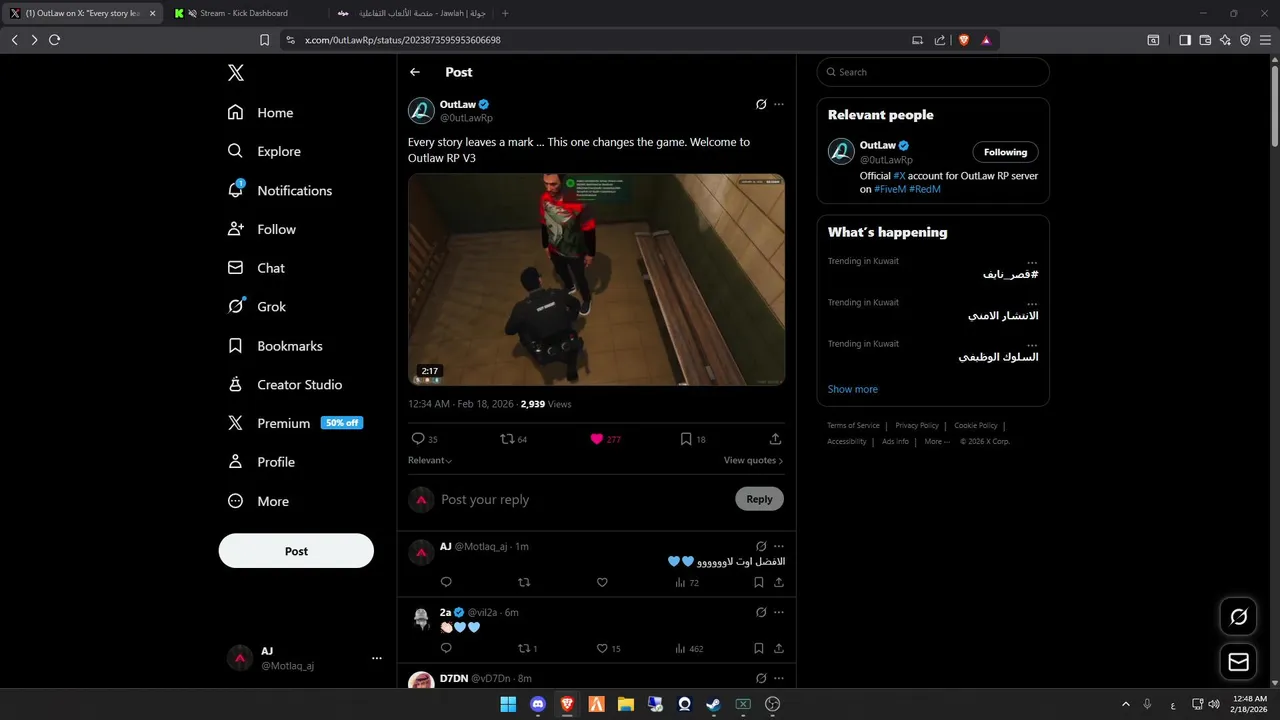Image resolution: width=1280 pixels, height=720 pixels.
Task: Share AJ's reply
Action: [779, 582]
